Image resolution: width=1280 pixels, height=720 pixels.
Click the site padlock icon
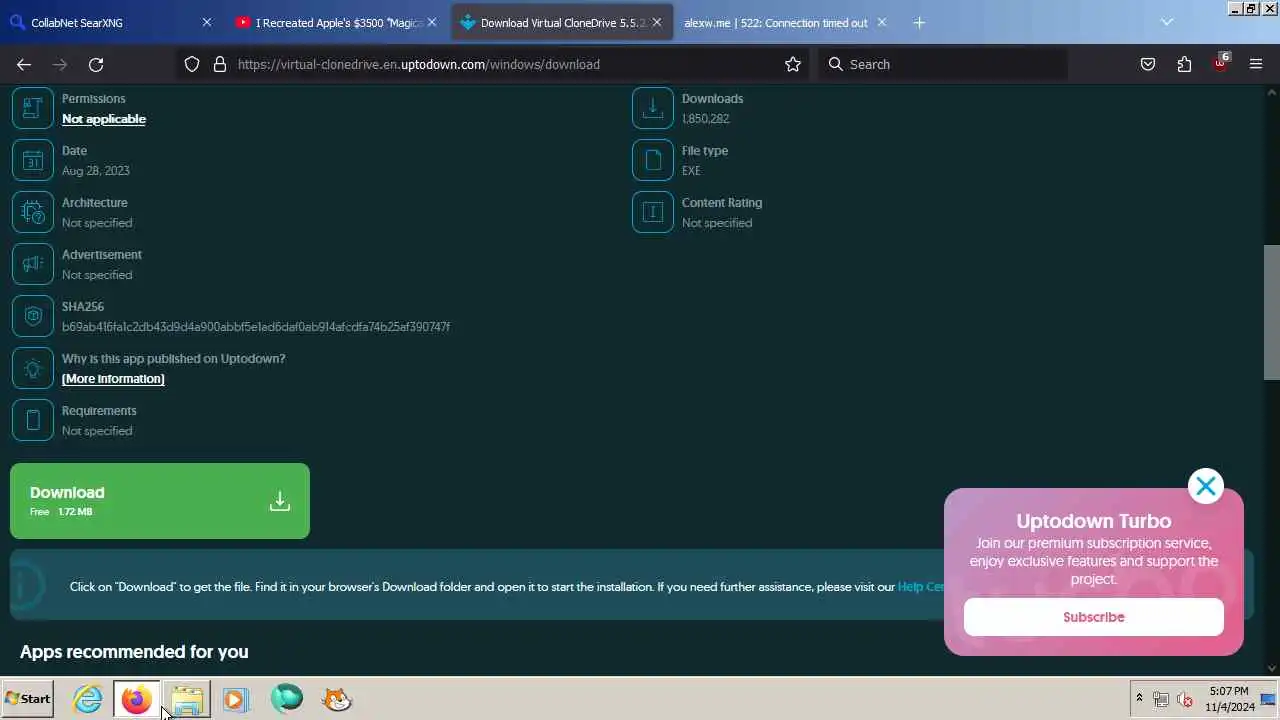[x=220, y=64]
